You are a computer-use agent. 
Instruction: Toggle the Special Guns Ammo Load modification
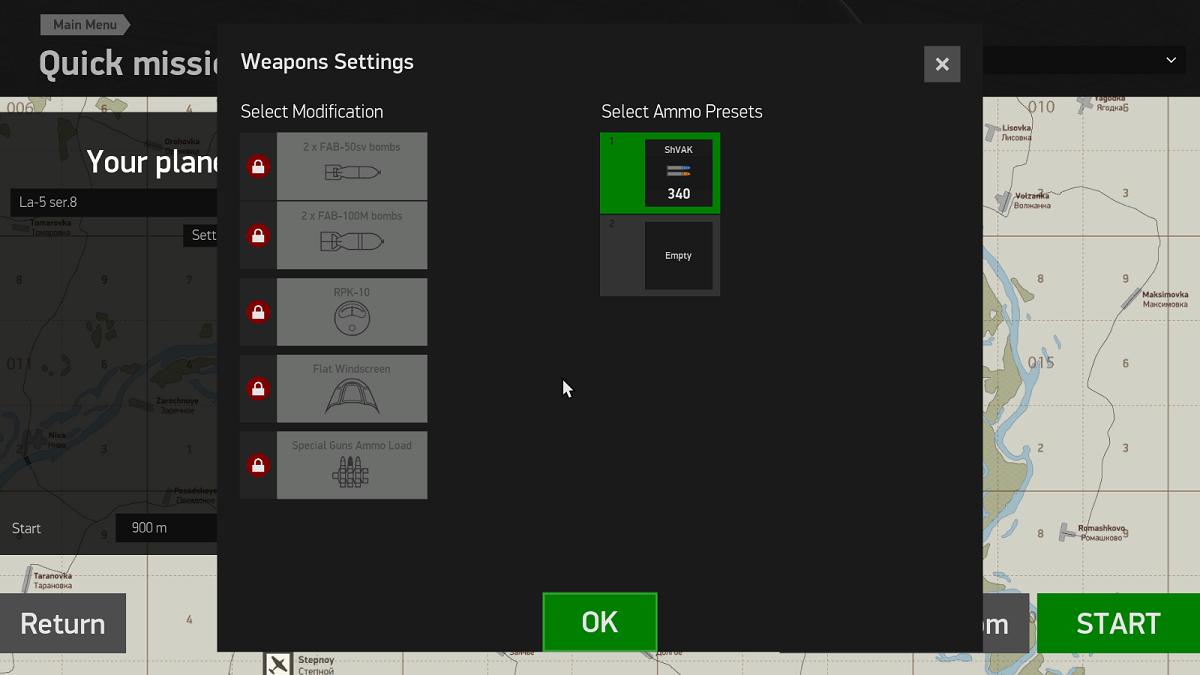(352, 465)
